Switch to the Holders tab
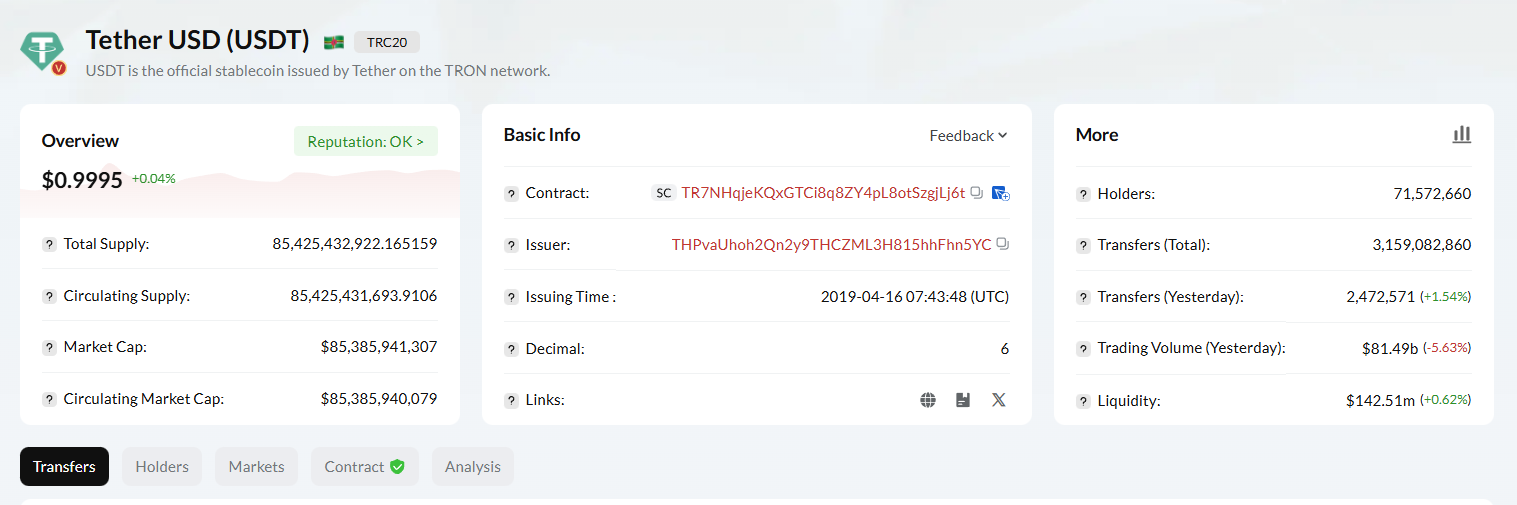This screenshot has width=1517, height=505. click(162, 467)
